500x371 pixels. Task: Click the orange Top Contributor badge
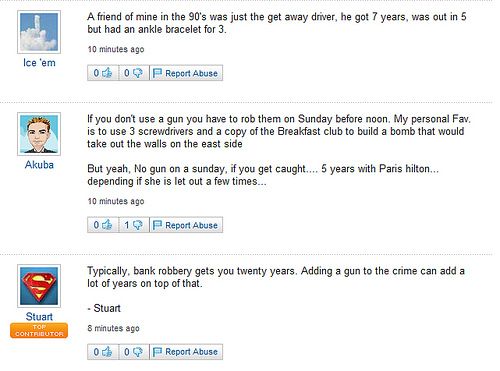click(39, 330)
